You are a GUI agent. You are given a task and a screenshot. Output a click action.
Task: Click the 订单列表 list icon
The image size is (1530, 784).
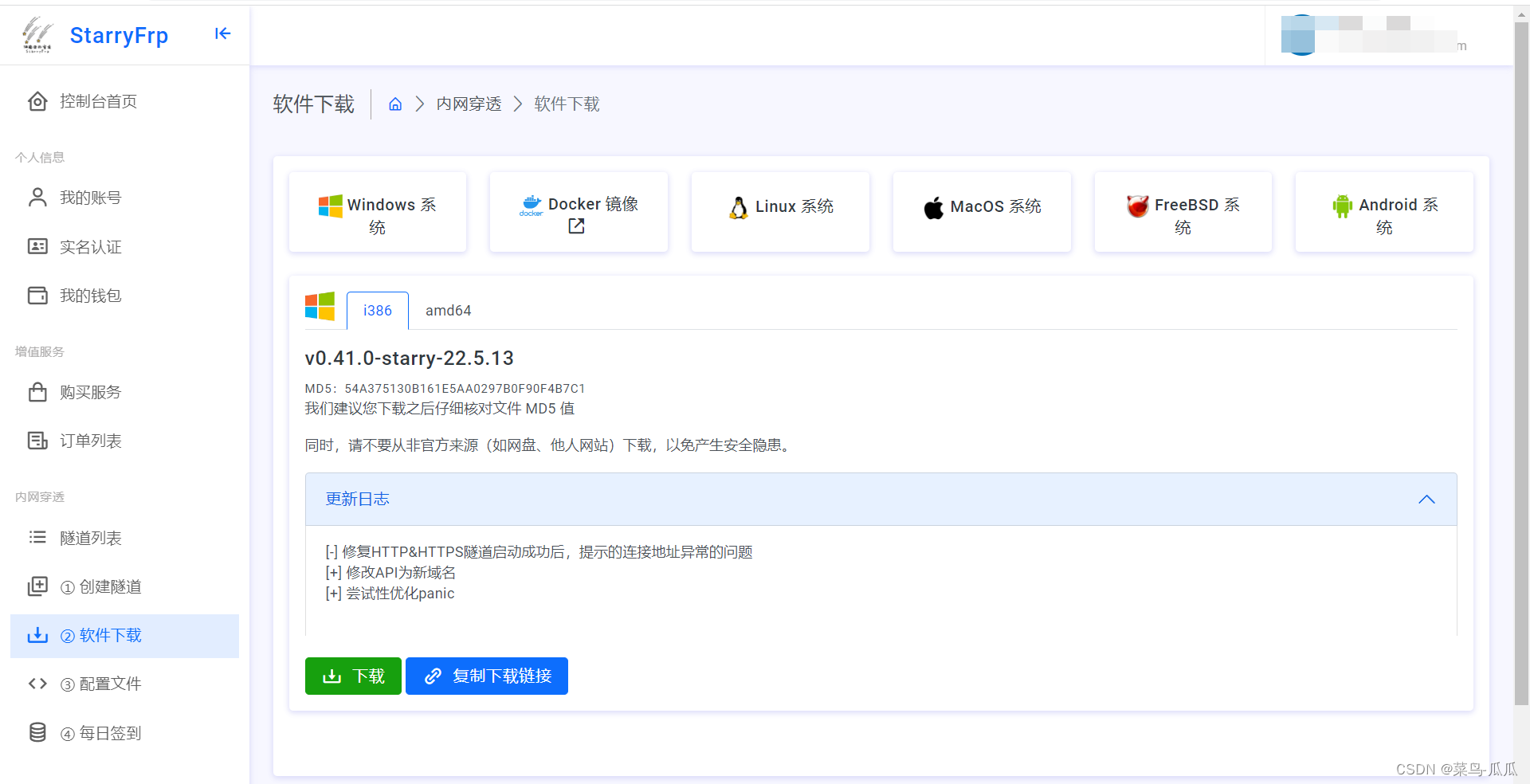[37, 441]
